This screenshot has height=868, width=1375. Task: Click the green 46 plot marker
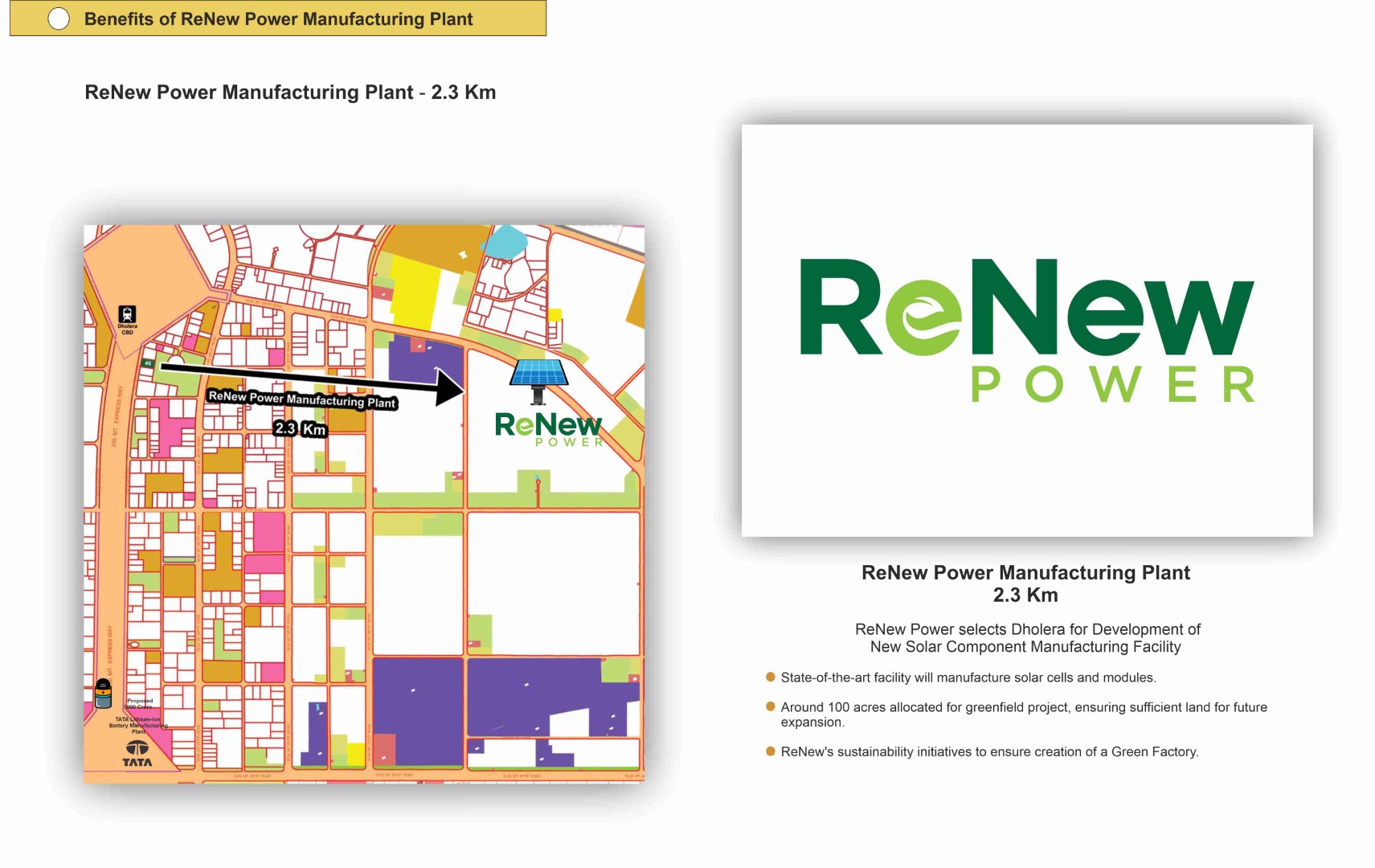tap(148, 363)
